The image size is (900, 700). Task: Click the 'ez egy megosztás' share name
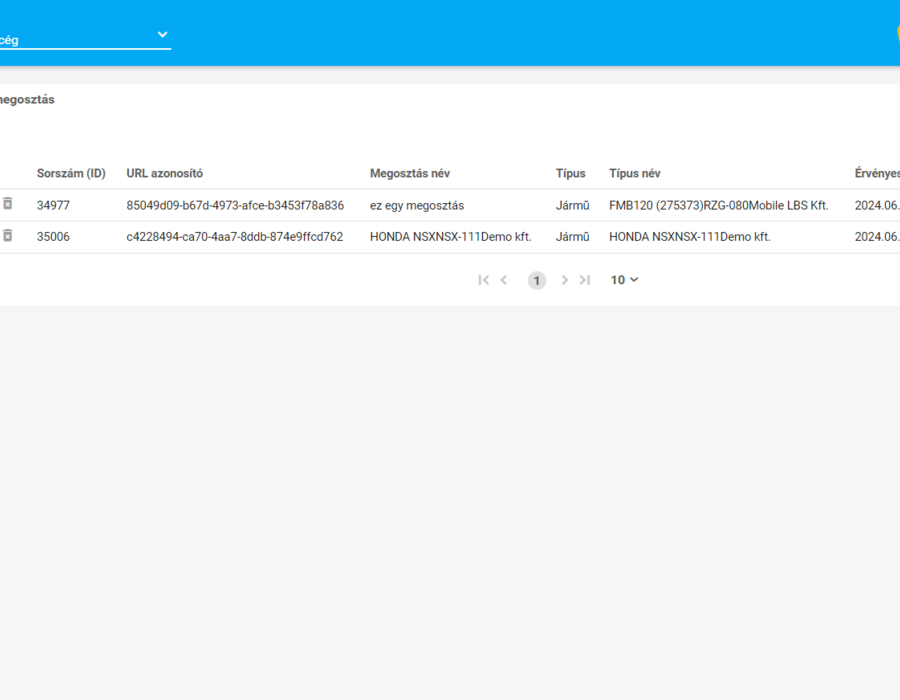pos(417,205)
